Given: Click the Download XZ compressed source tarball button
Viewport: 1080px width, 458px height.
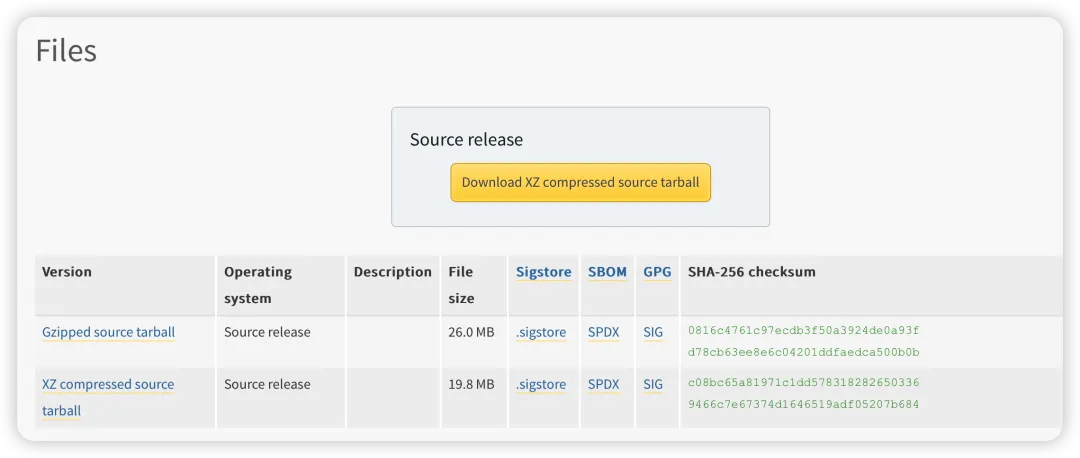Looking at the screenshot, I should click(x=580, y=183).
